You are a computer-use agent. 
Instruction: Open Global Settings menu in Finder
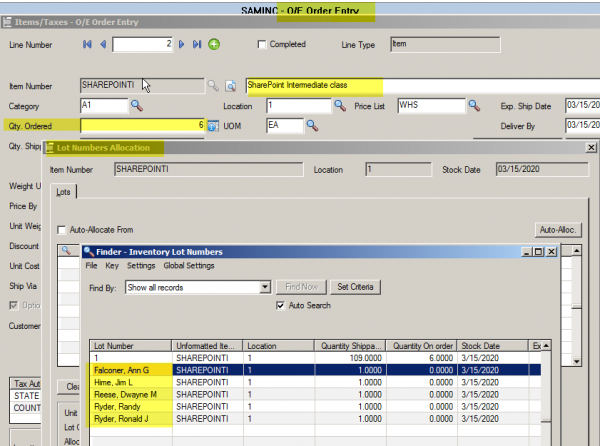pyautogui.click(x=189, y=265)
